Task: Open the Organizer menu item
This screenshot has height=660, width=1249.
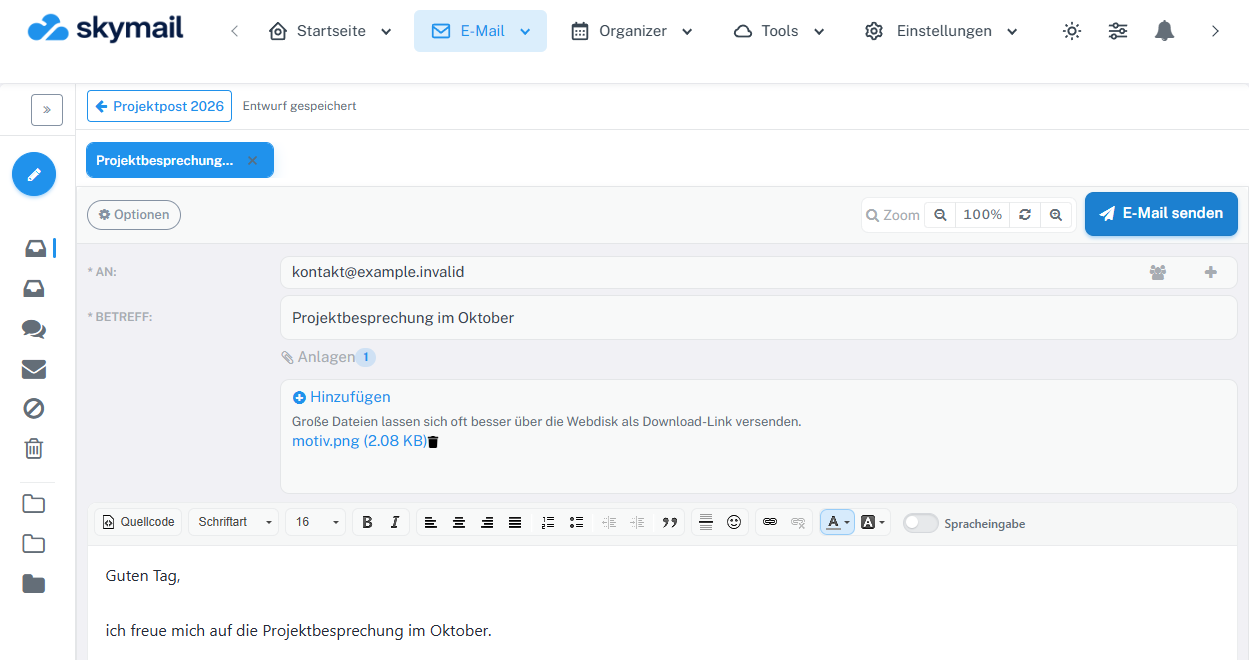Action: click(x=631, y=31)
